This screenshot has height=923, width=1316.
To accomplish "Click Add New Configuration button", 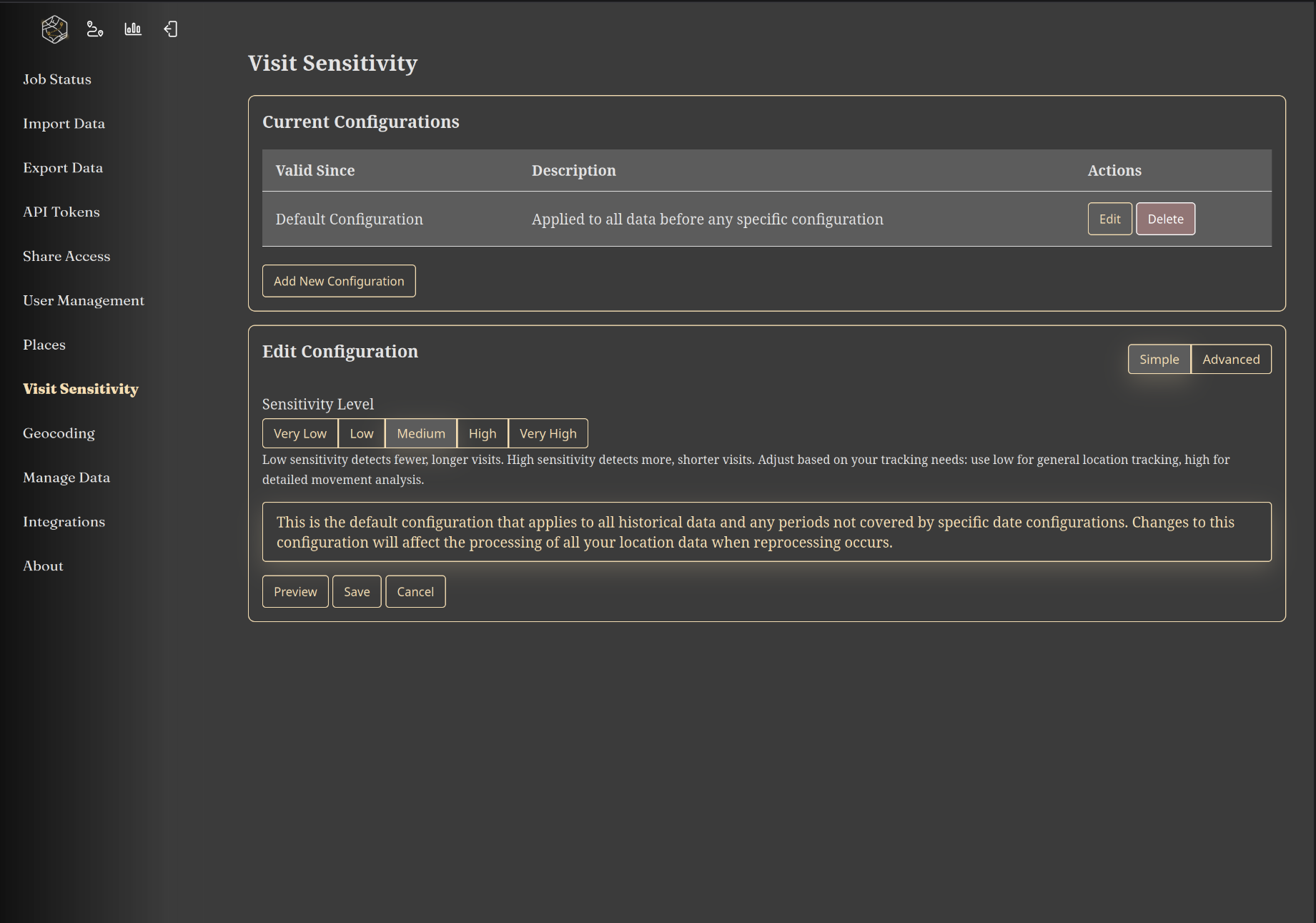I will click(x=339, y=281).
